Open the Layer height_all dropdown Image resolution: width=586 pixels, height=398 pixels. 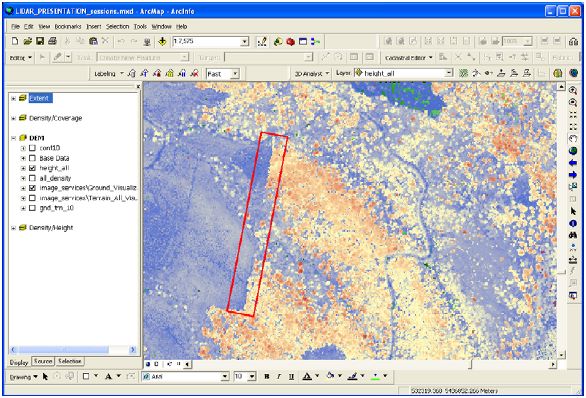(449, 73)
